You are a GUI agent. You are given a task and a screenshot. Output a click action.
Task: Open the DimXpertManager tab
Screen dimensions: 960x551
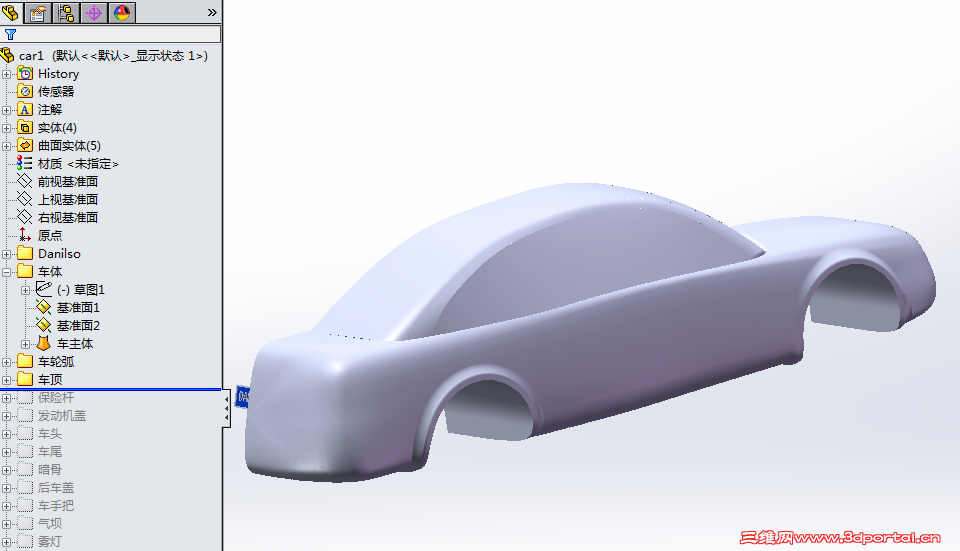pos(94,12)
